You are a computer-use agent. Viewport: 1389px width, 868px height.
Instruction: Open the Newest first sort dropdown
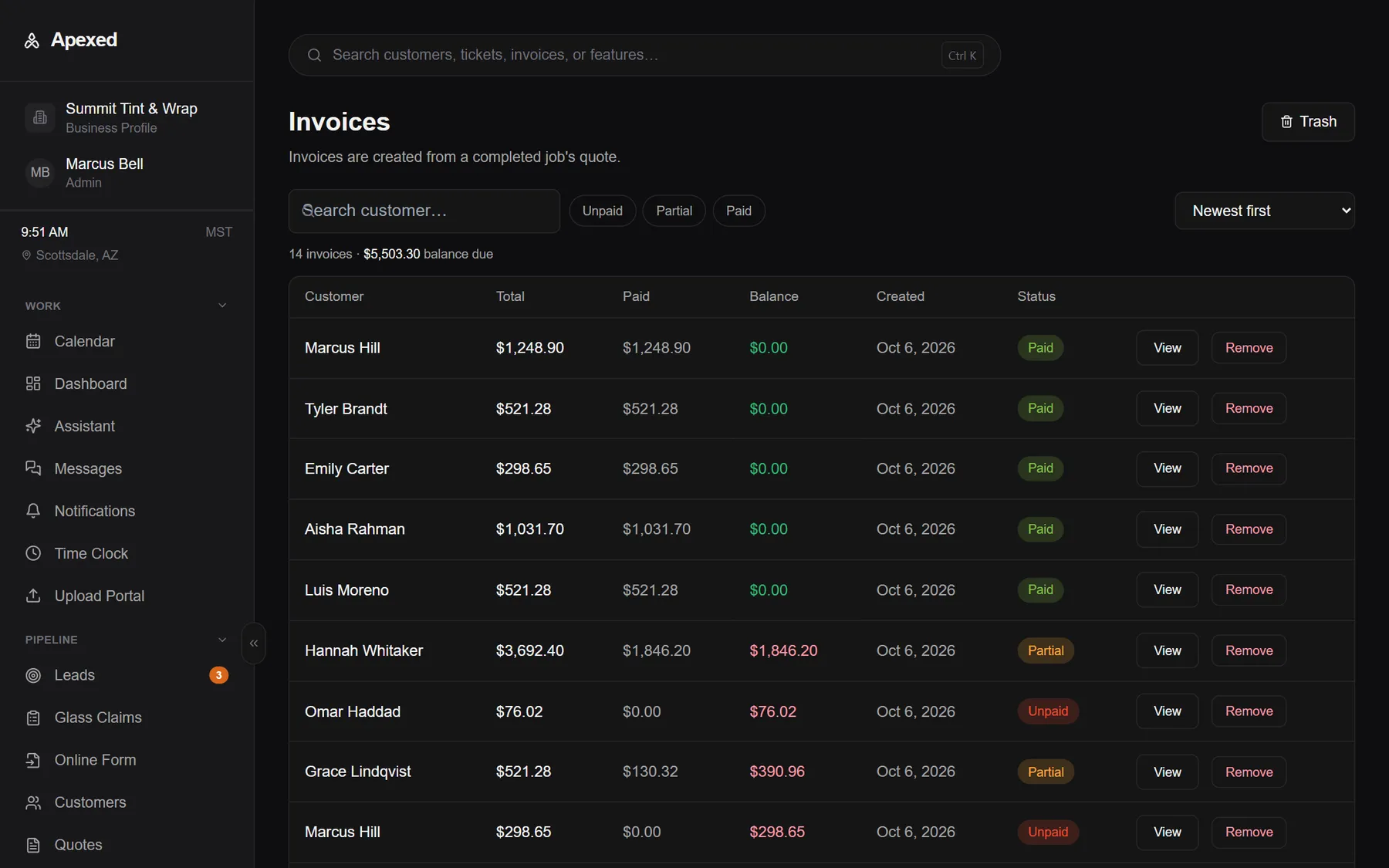click(1265, 211)
